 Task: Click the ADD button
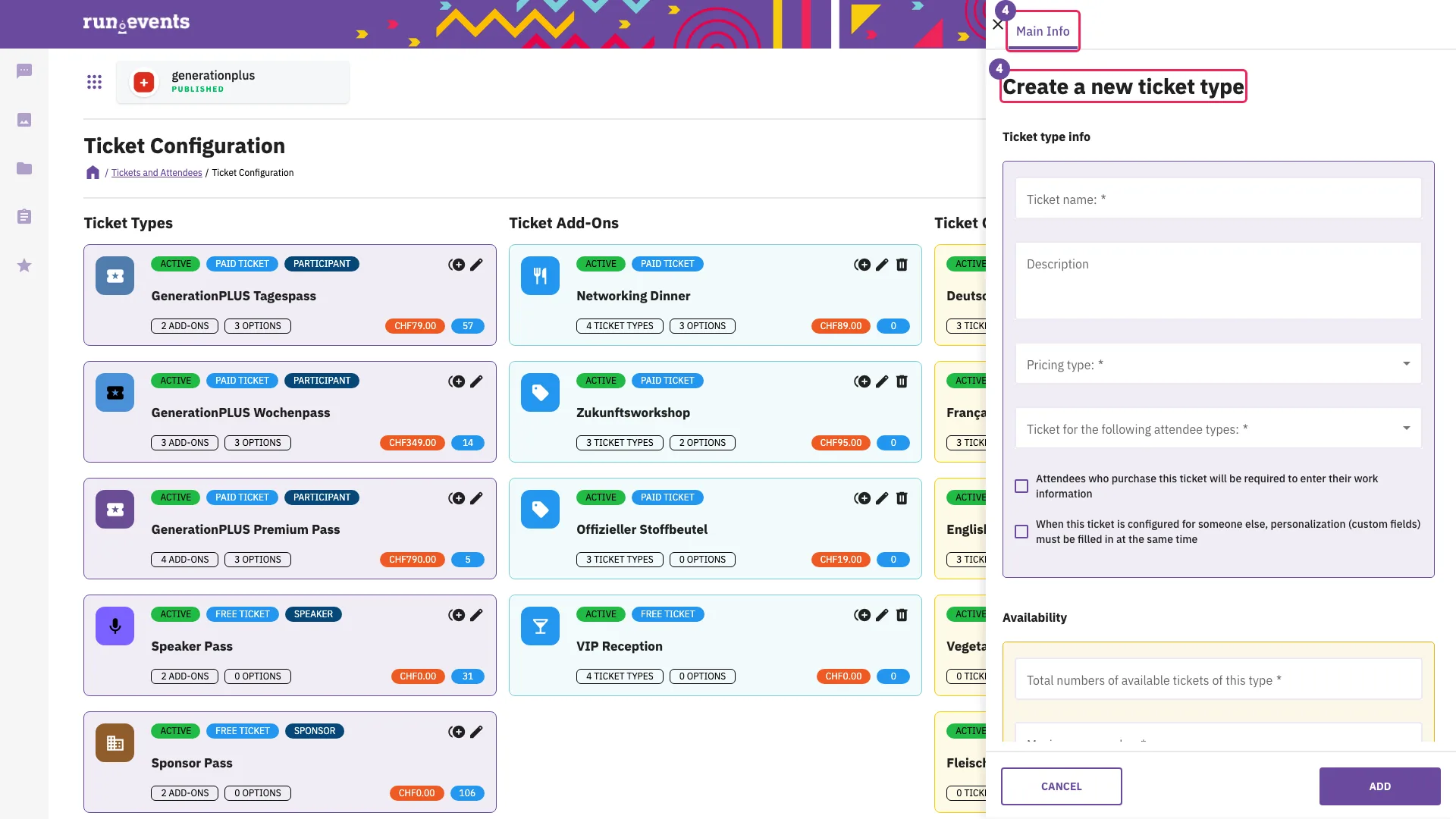1379,786
